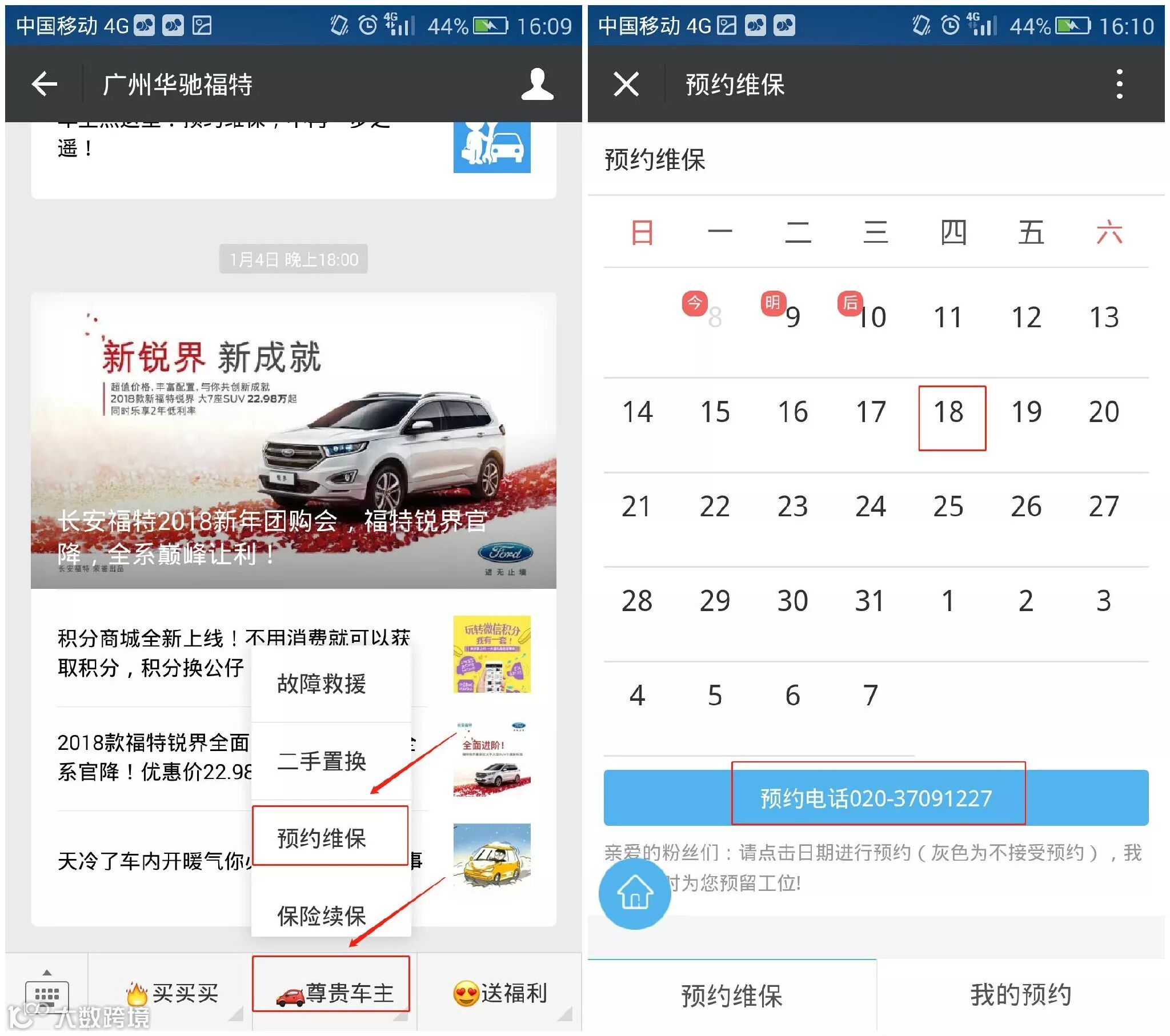Expand the 买买买 bottom menu

coord(172,994)
